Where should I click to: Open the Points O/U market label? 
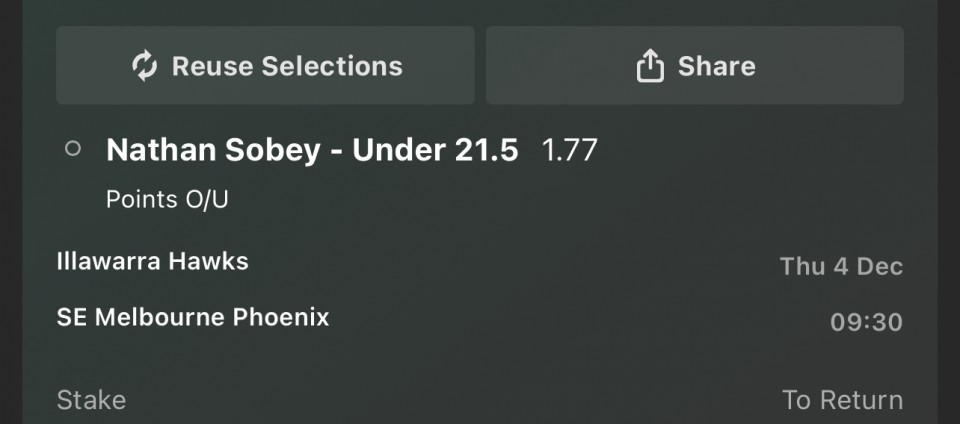[x=167, y=199]
